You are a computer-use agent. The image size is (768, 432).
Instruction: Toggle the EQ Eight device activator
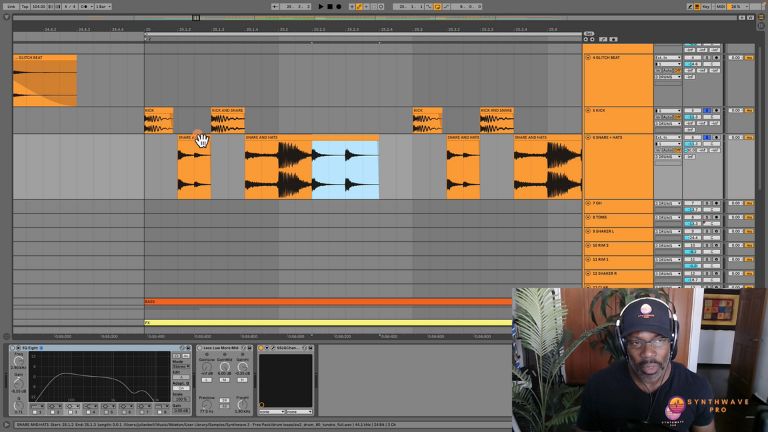[x=12, y=348]
